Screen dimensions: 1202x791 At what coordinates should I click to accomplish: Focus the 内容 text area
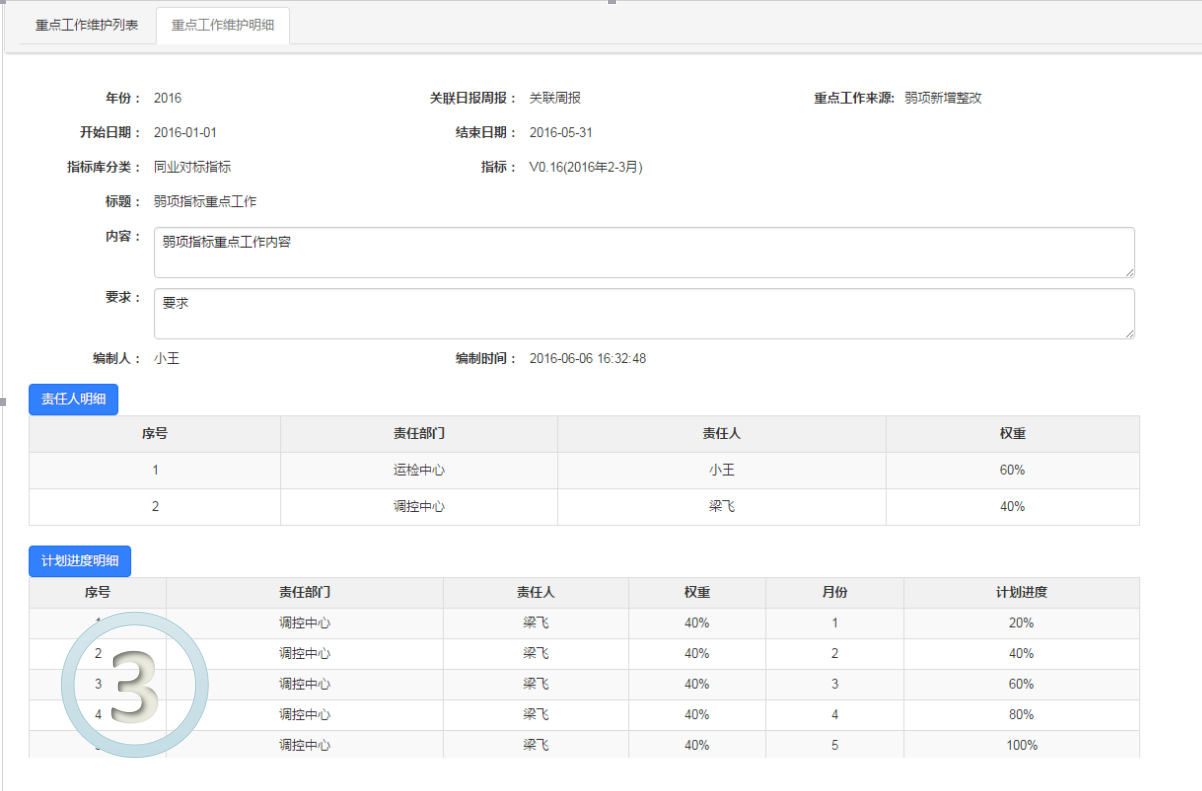point(643,252)
